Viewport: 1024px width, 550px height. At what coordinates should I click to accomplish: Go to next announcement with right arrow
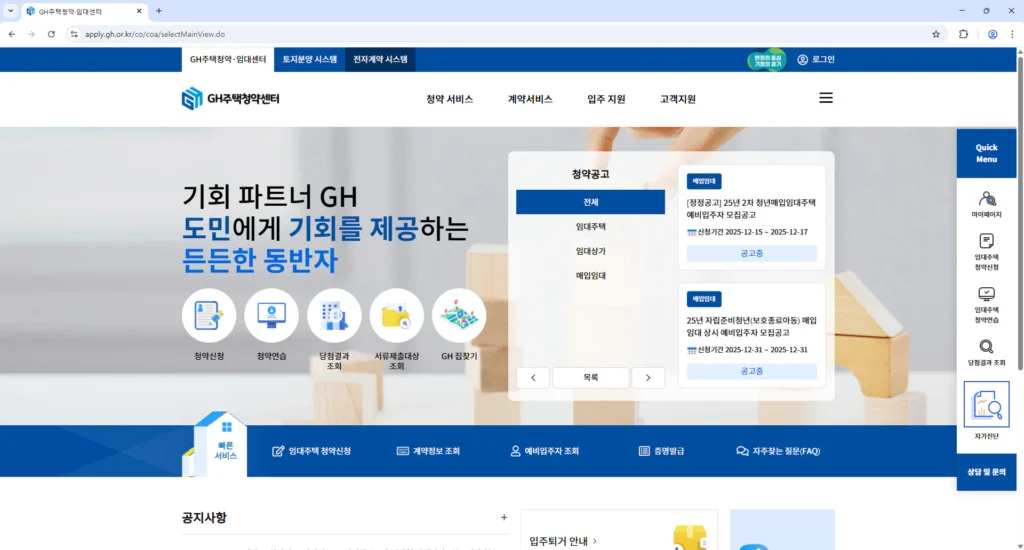coord(648,378)
